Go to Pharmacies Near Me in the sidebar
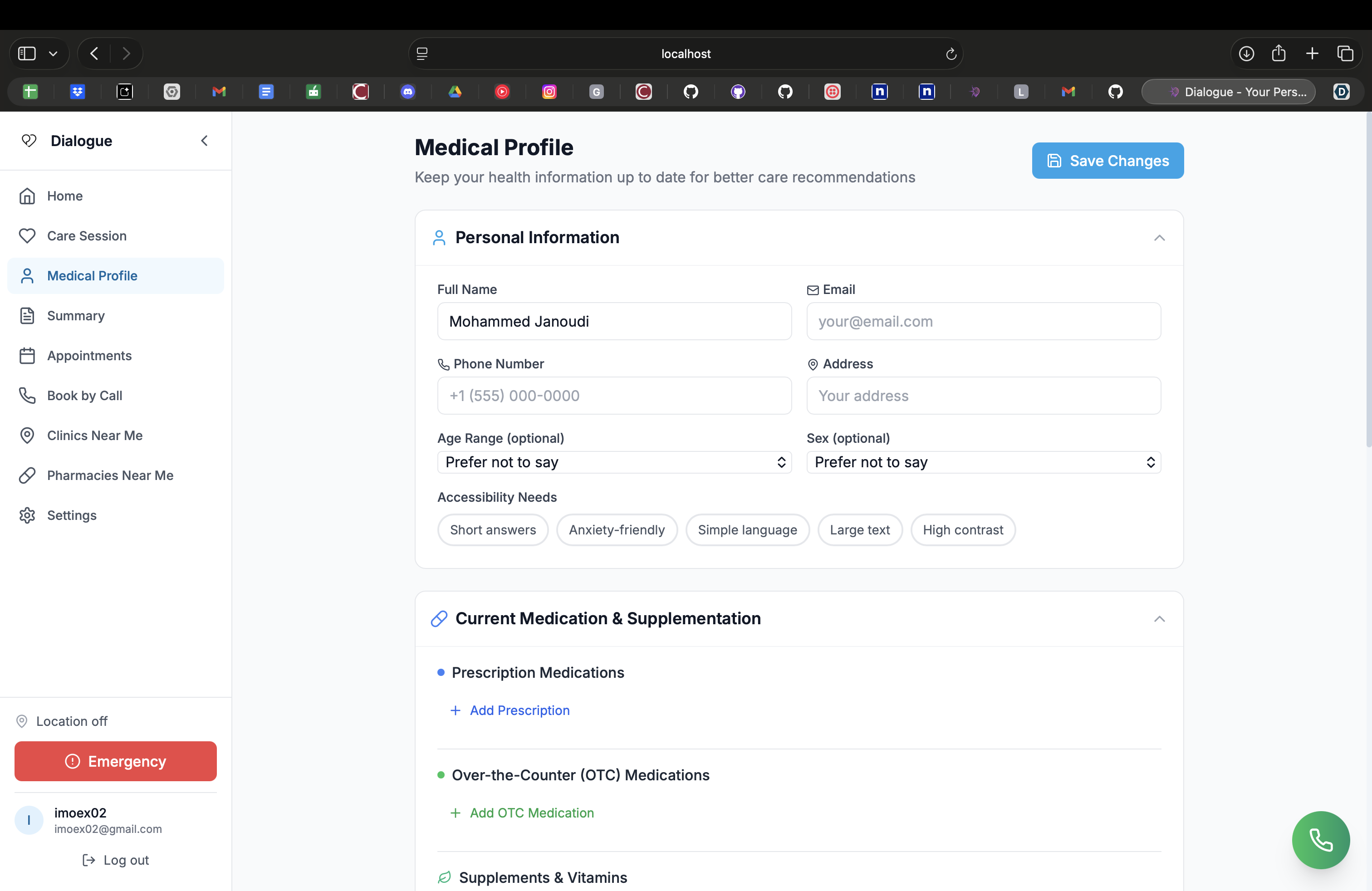The width and height of the screenshot is (1372, 891). pos(110,475)
